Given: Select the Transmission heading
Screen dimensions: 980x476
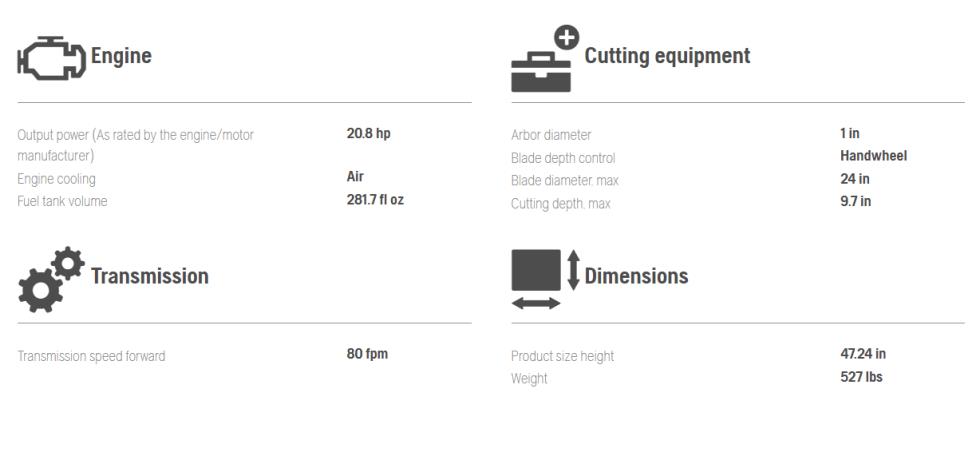Looking at the screenshot, I should (150, 276).
